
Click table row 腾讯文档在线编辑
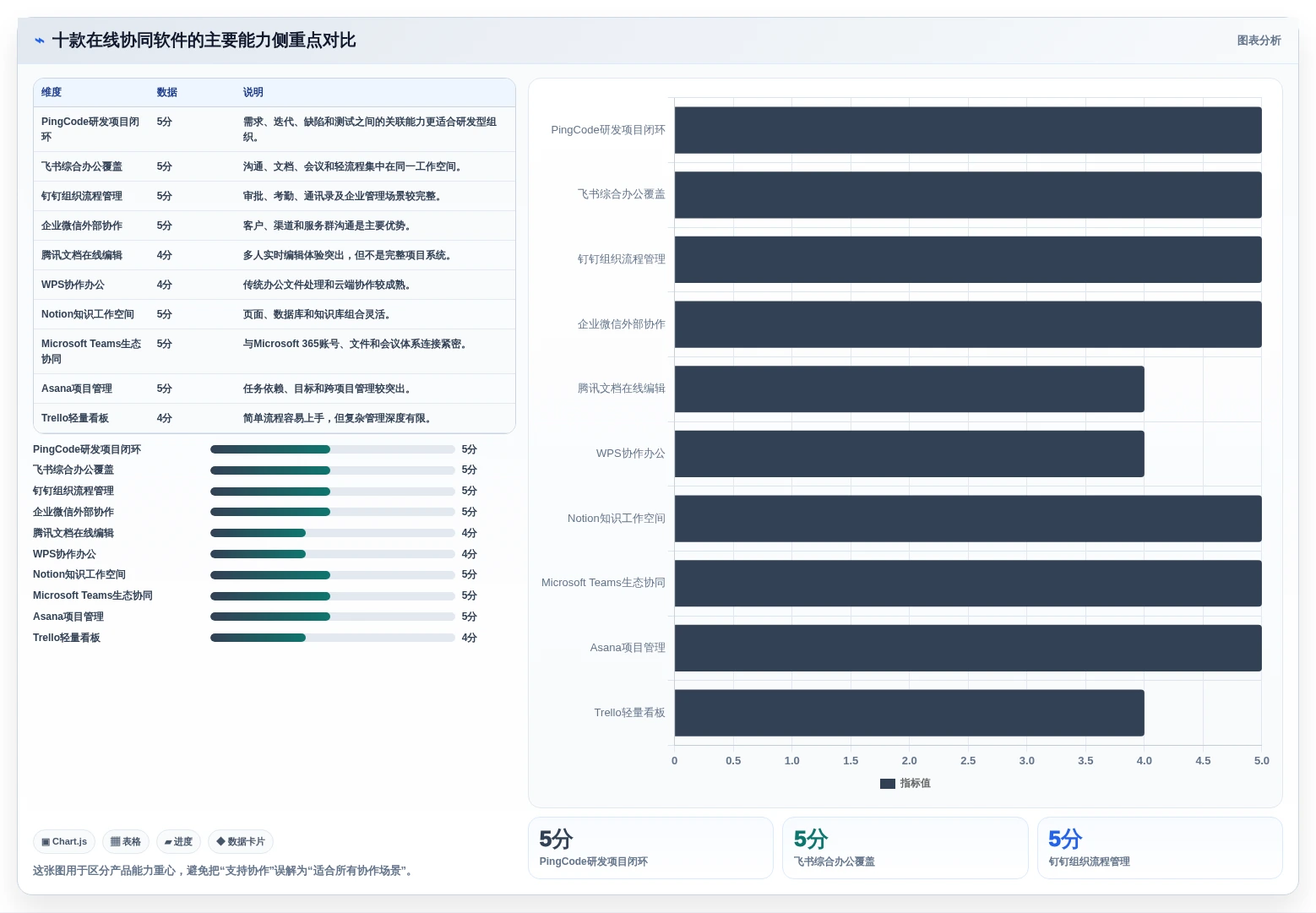pyautogui.click(x=275, y=255)
